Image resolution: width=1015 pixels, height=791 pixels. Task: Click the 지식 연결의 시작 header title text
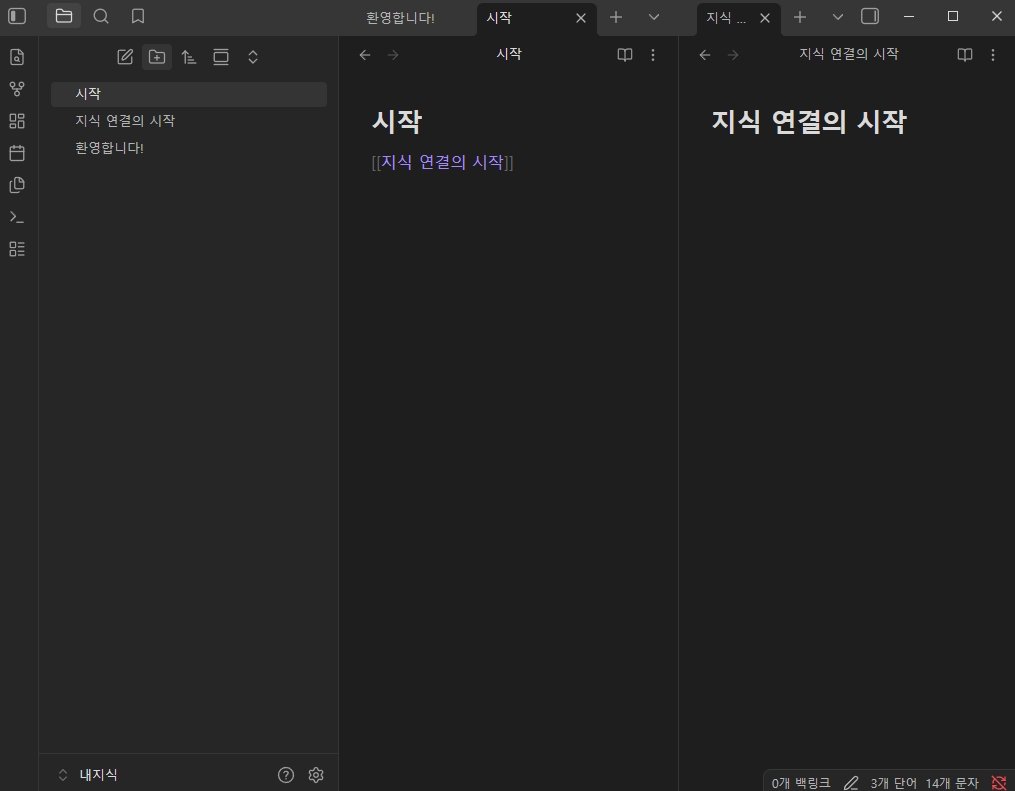849,54
